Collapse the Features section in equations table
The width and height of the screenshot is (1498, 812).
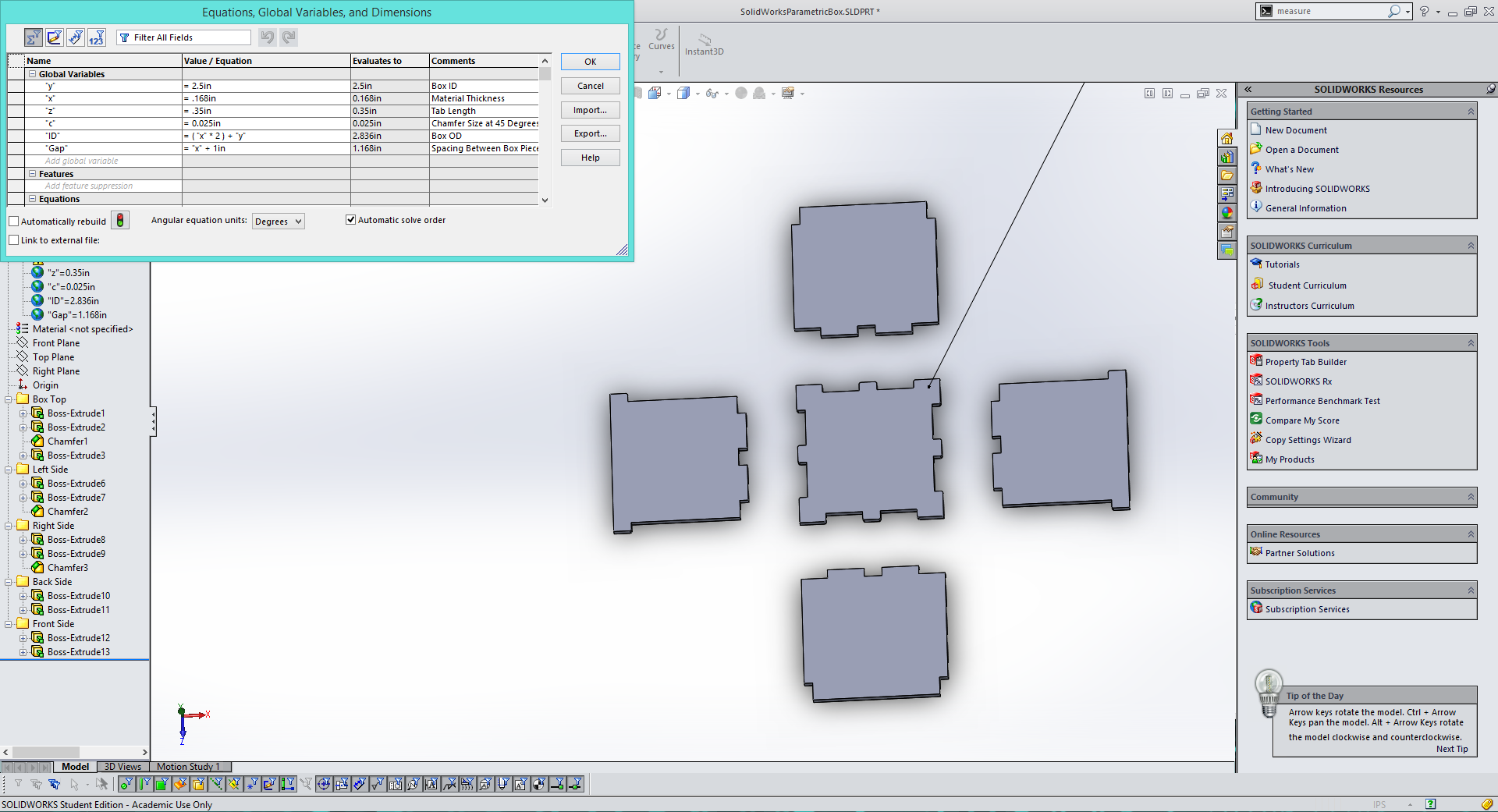[33, 174]
